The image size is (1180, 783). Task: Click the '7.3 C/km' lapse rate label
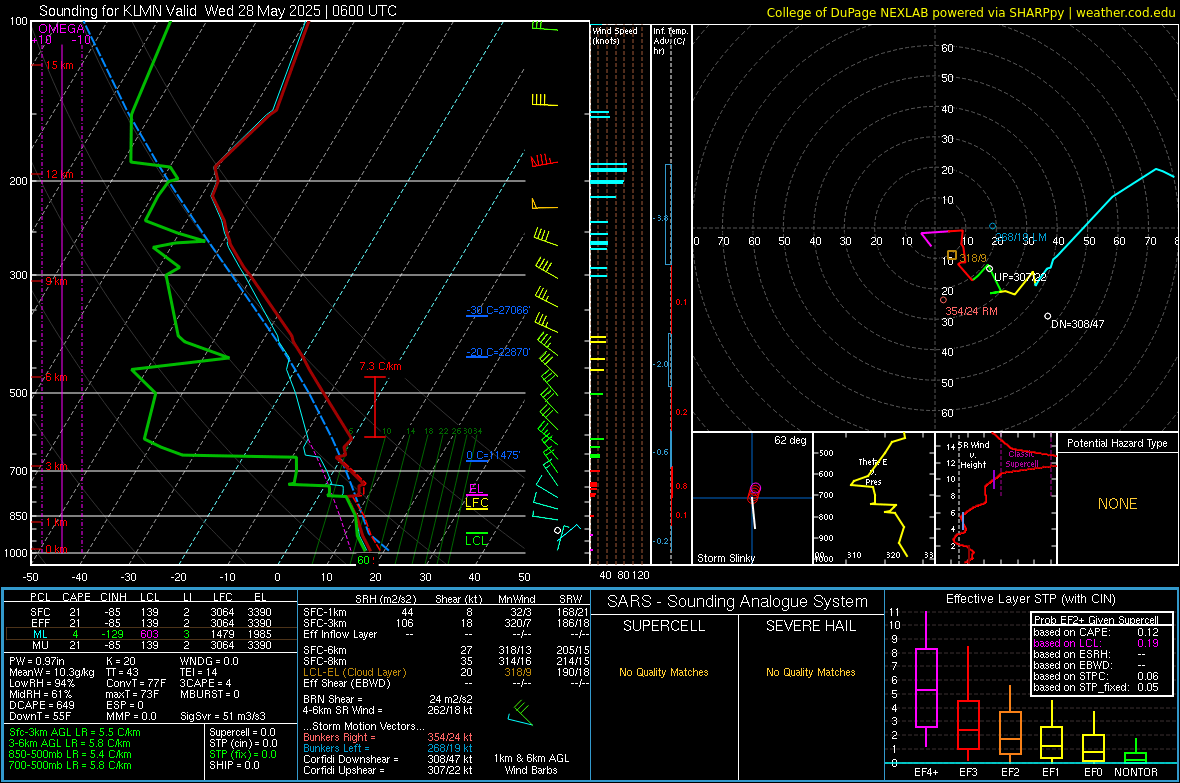click(380, 367)
